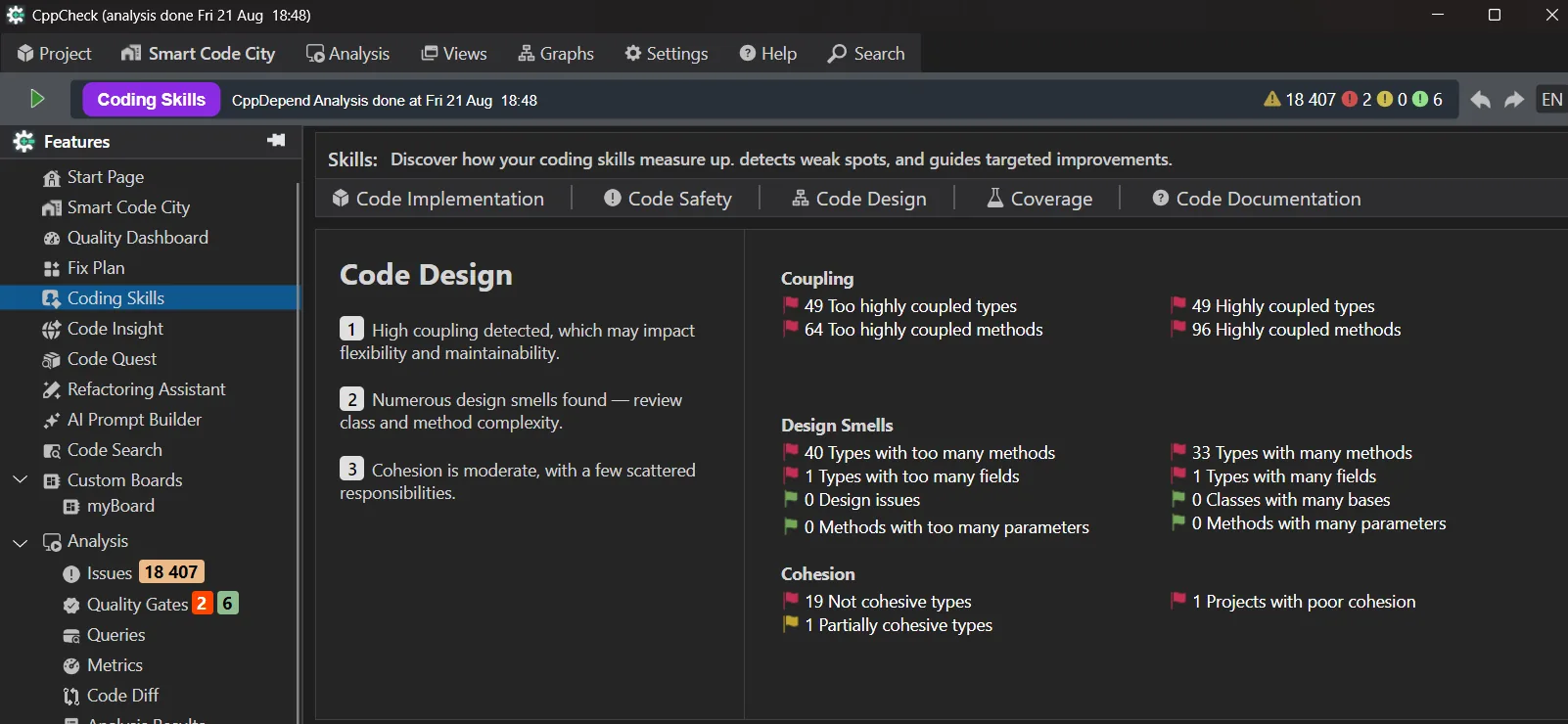
Task: Open '49 Too highly coupled types' link
Action: [910, 306]
